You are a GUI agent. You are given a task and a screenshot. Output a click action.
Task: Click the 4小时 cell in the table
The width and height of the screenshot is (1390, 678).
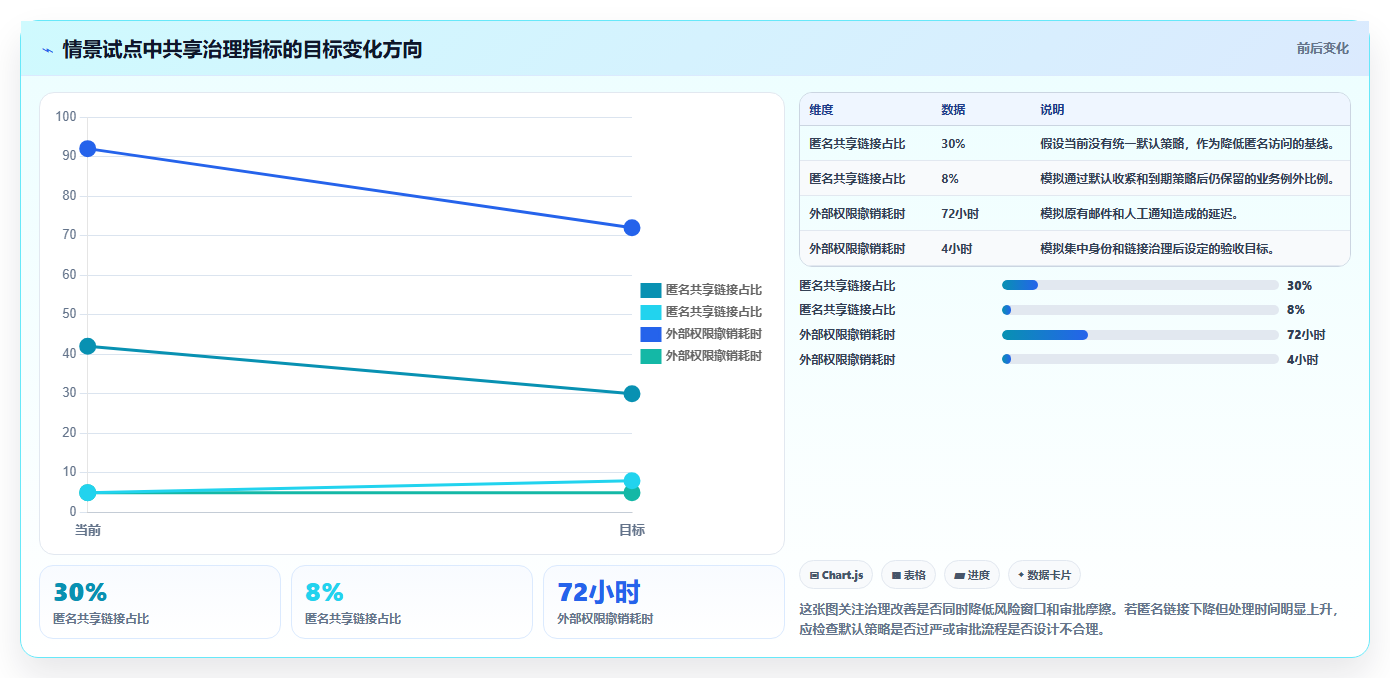point(957,249)
